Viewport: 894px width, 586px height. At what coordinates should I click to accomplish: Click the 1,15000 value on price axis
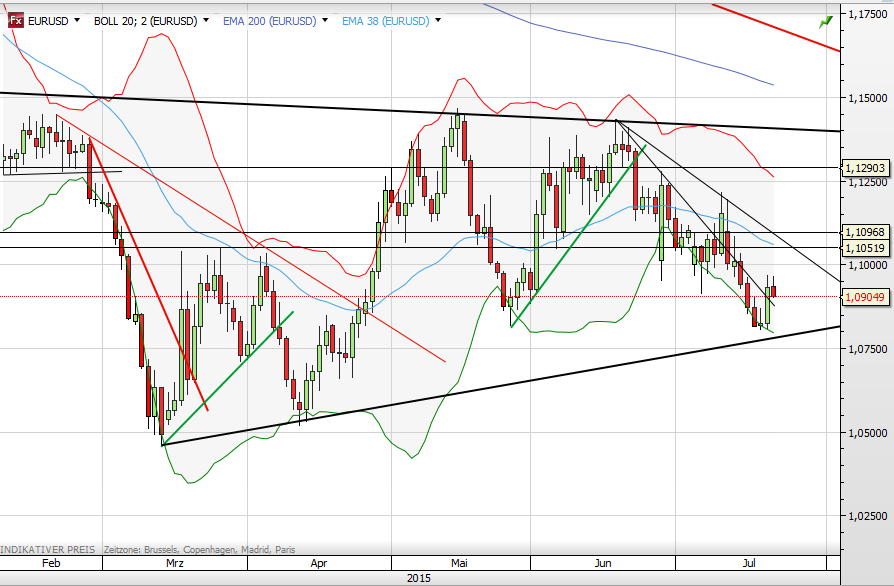click(866, 98)
